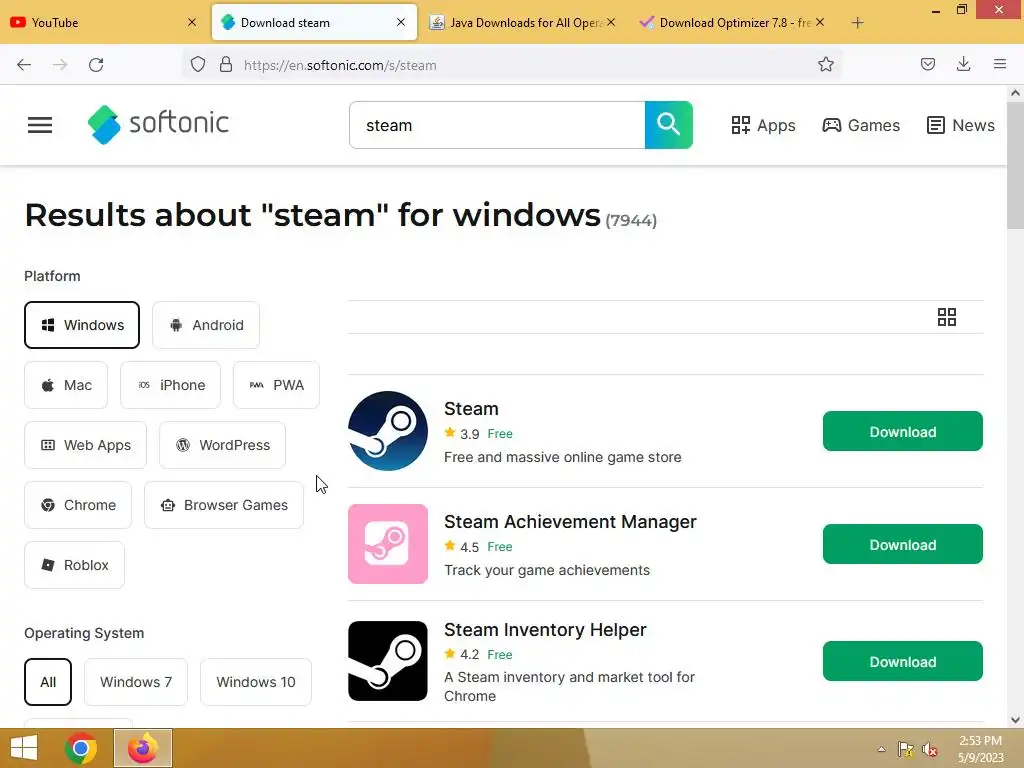Filter results by WordPress
The image size is (1024, 768).
[x=223, y=445]
